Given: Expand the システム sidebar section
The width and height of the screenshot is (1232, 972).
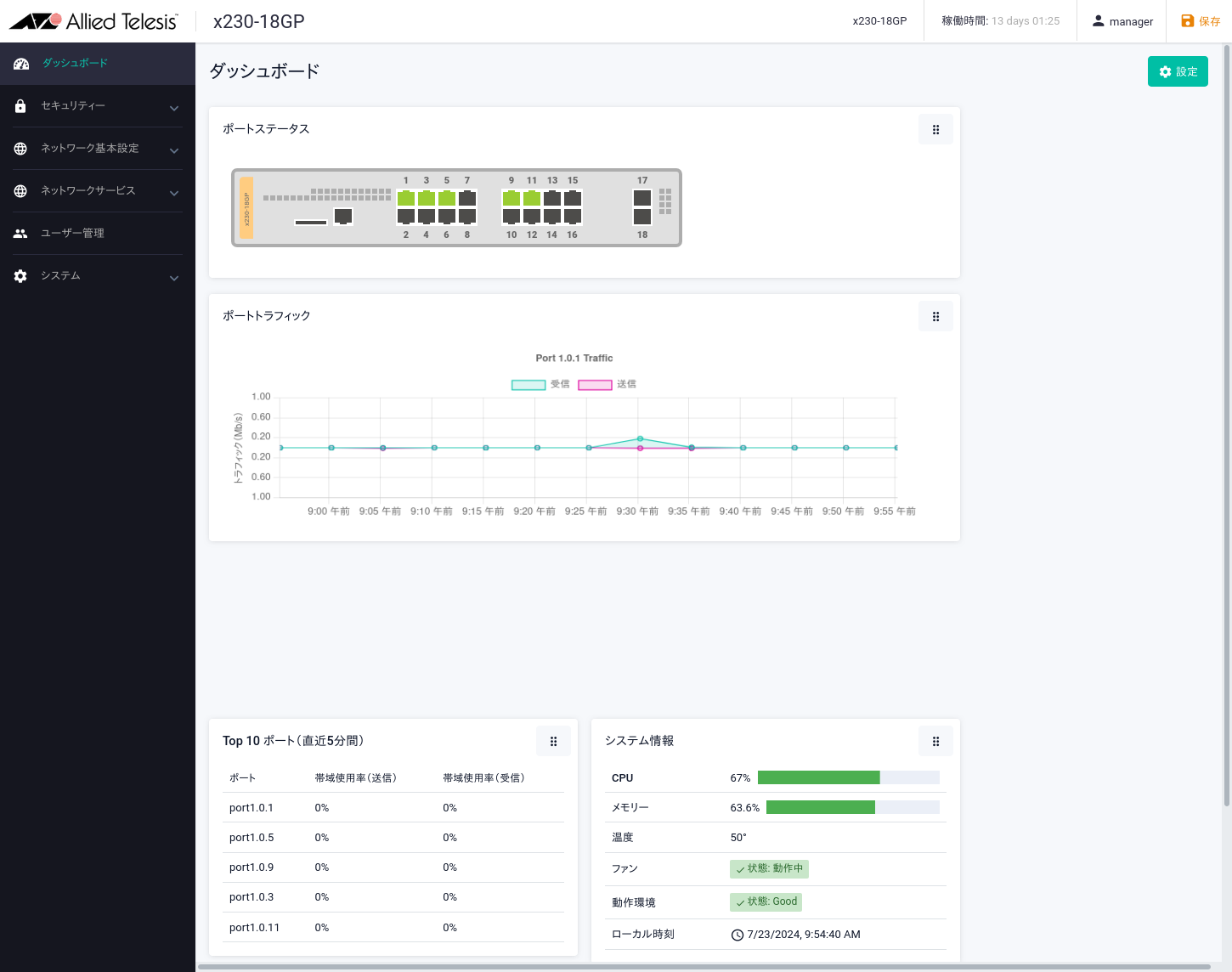Looking at the screenshot, I should tap(174, 278).
